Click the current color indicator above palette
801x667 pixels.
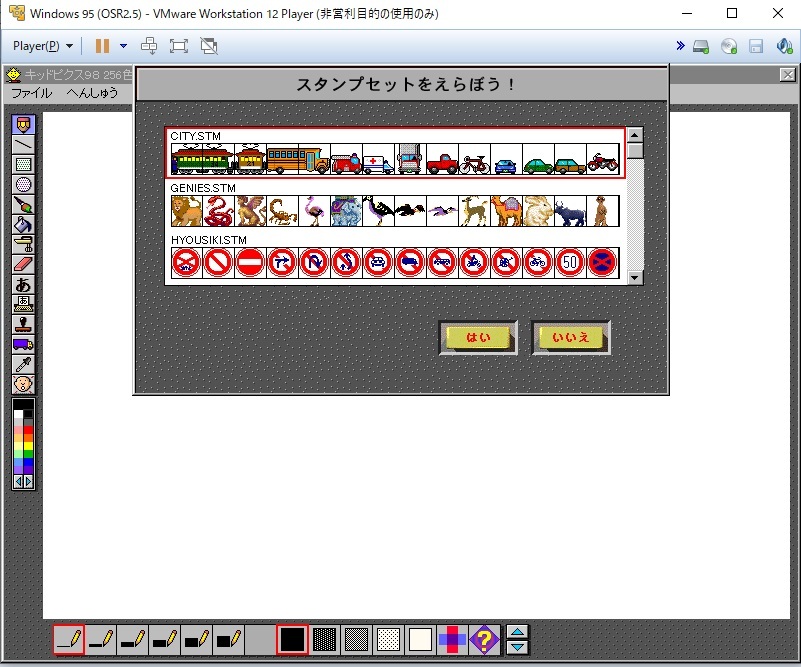pos(23,404)
